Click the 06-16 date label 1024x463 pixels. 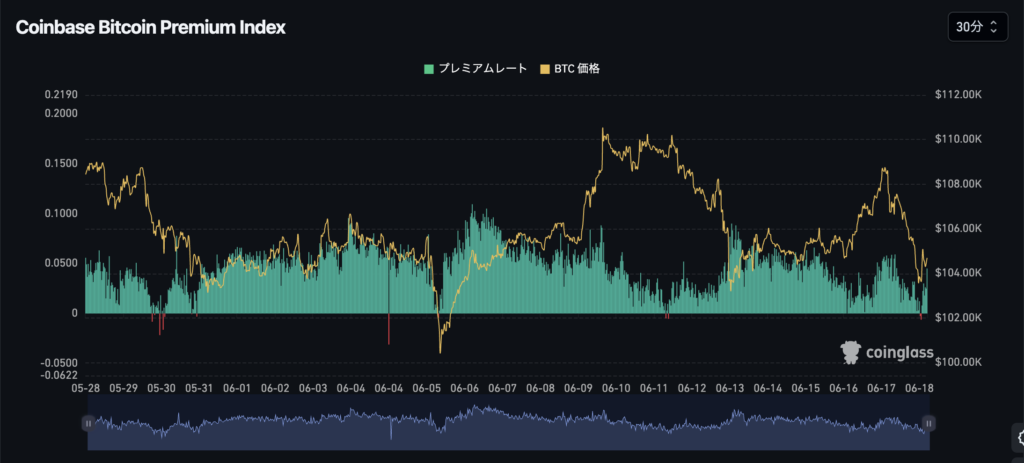tap(843, 388)
